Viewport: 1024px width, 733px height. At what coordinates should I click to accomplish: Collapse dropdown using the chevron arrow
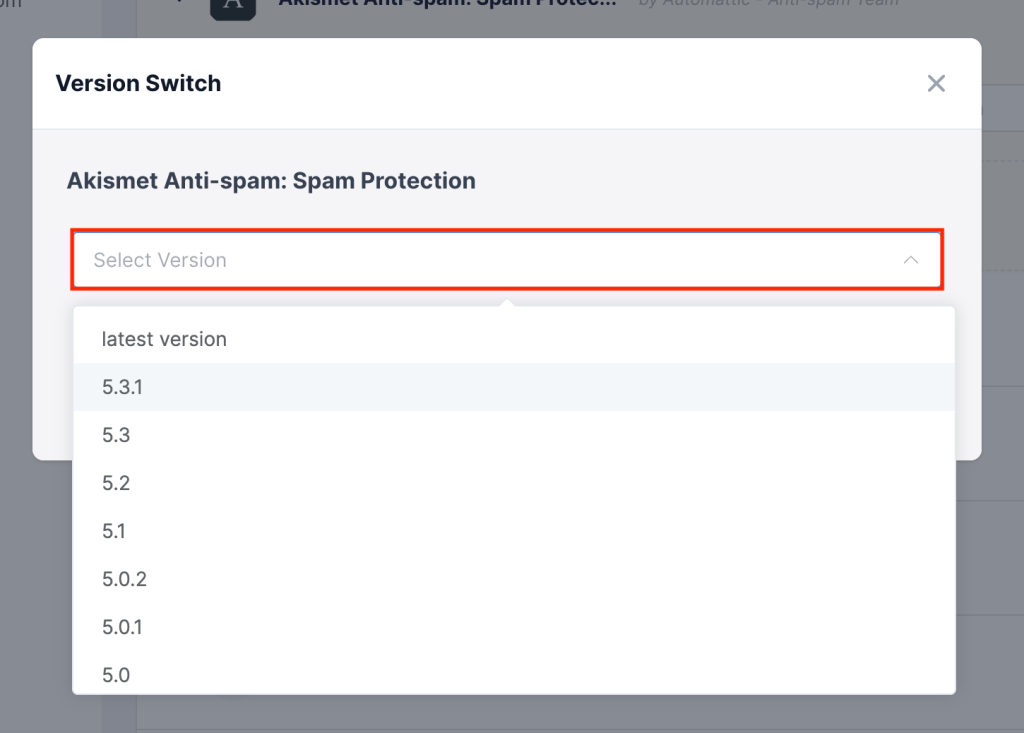coord(910,260)
